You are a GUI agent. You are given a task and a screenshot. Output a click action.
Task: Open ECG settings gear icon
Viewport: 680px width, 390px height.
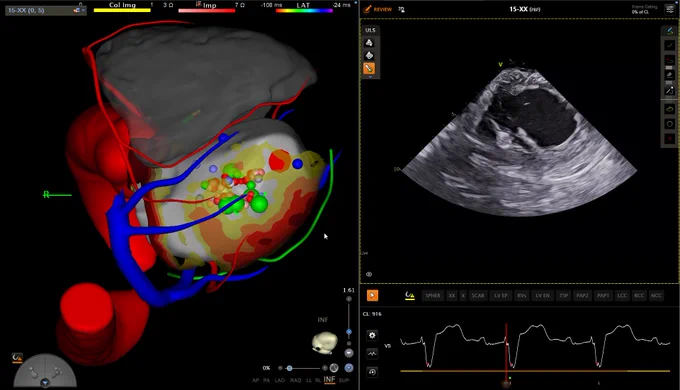point(372,335)
